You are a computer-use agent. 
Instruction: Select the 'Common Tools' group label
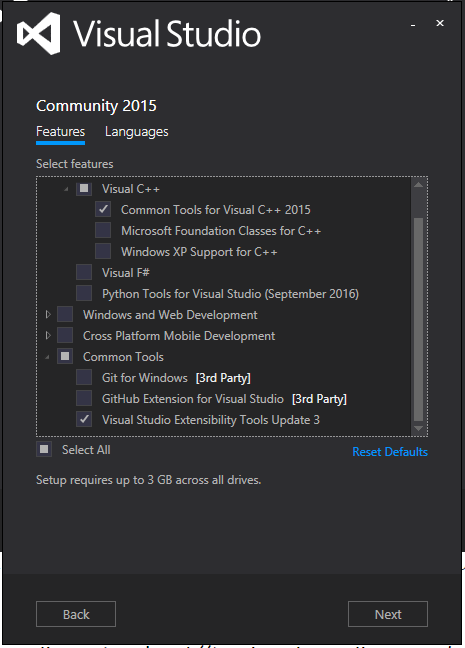click(123, 357)
